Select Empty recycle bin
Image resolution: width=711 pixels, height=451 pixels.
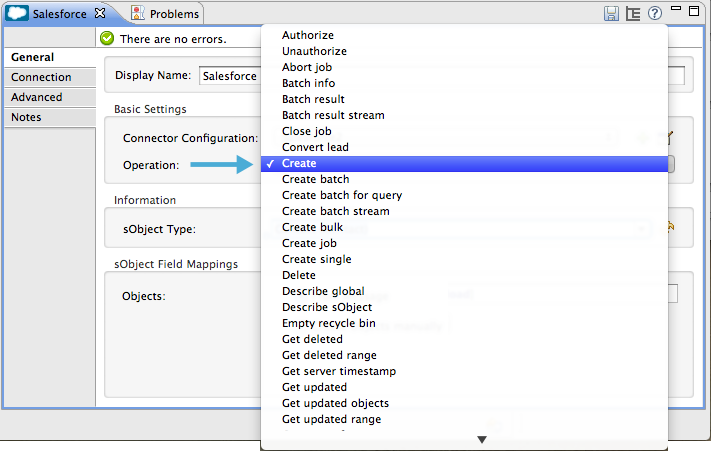(464, 323)
